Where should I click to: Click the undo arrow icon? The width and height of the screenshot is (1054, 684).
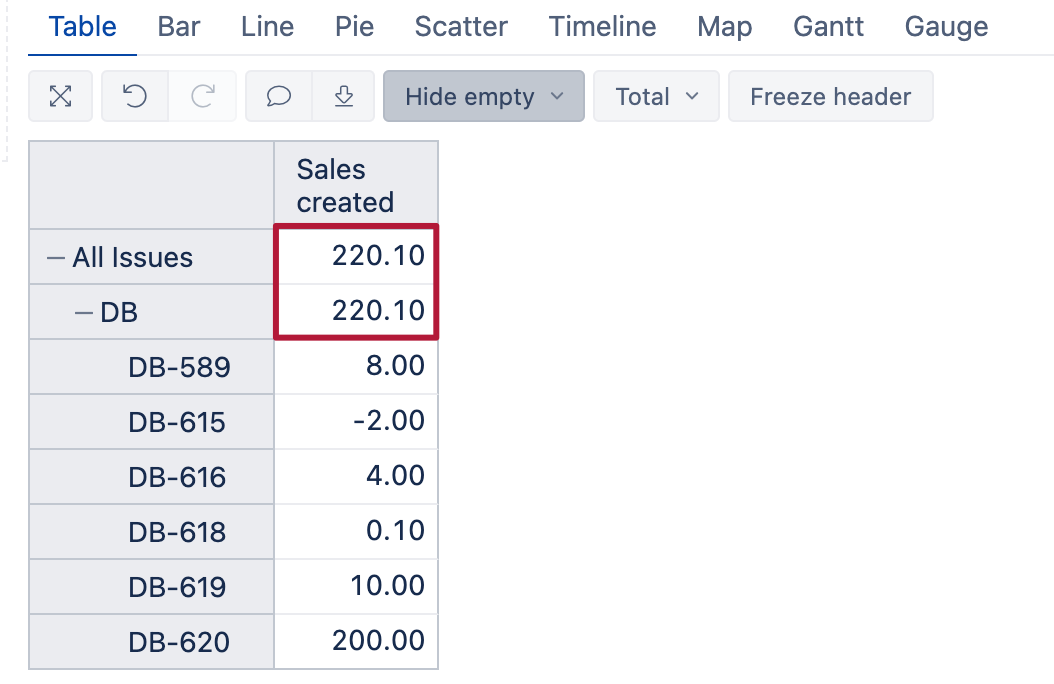coord(135,96)
